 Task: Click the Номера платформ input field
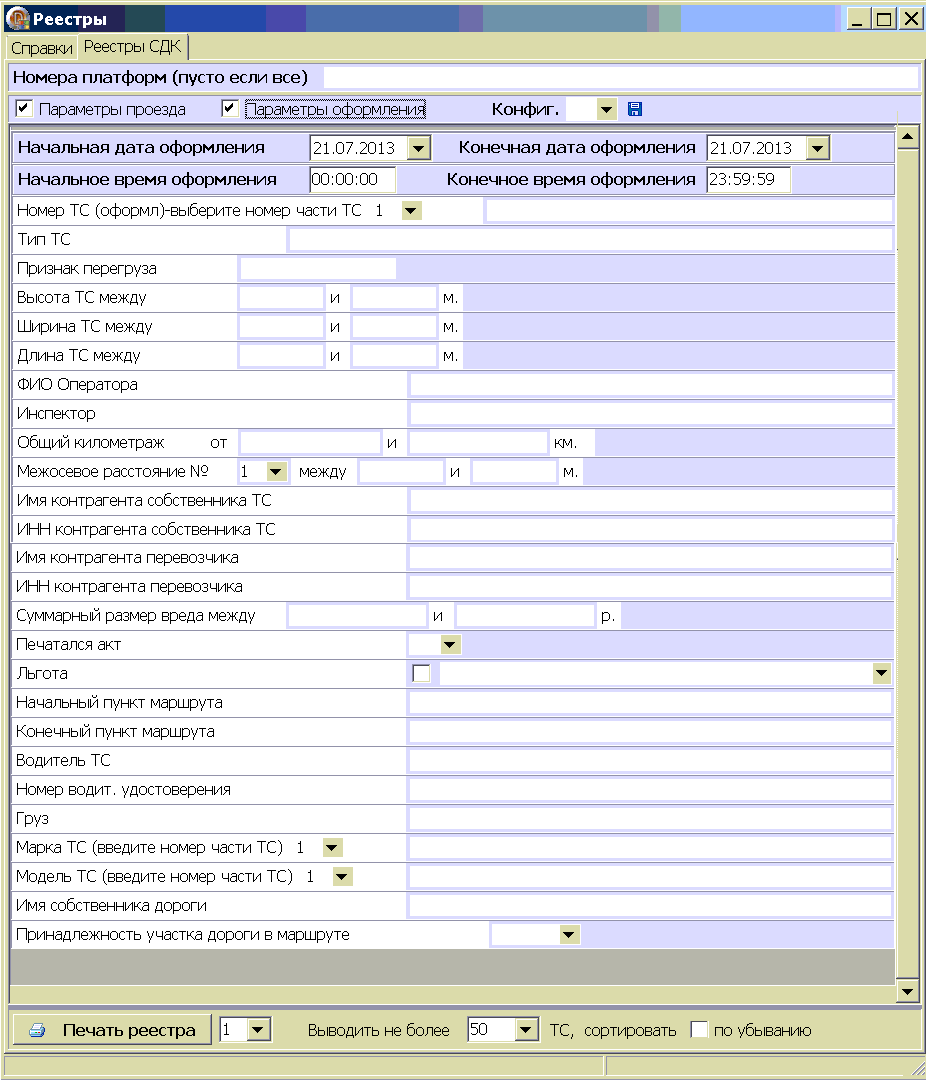[620, 77]
